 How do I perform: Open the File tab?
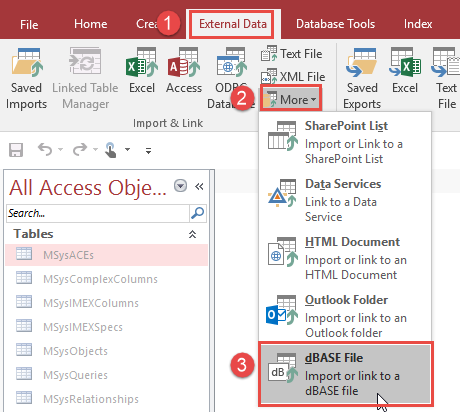[x=29, y=24]
